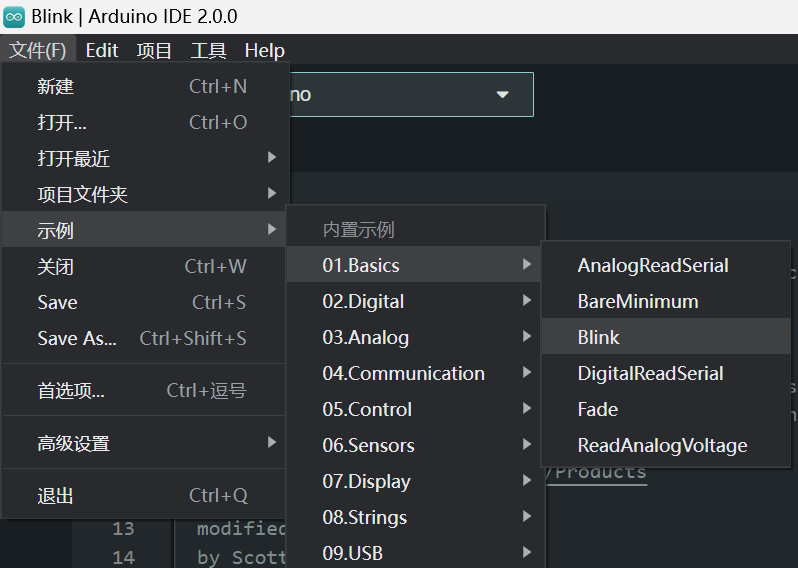
Task: Open the Fade example
Action: (666, 409)
